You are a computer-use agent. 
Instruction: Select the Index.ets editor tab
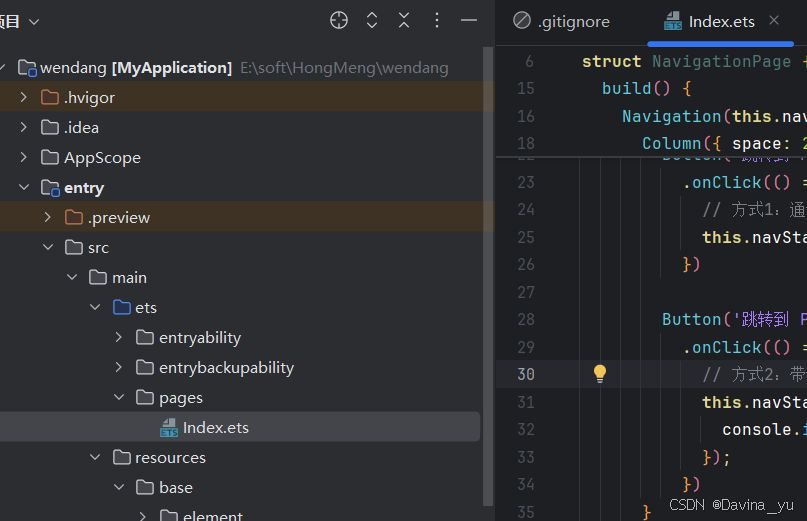coord(709,22)
